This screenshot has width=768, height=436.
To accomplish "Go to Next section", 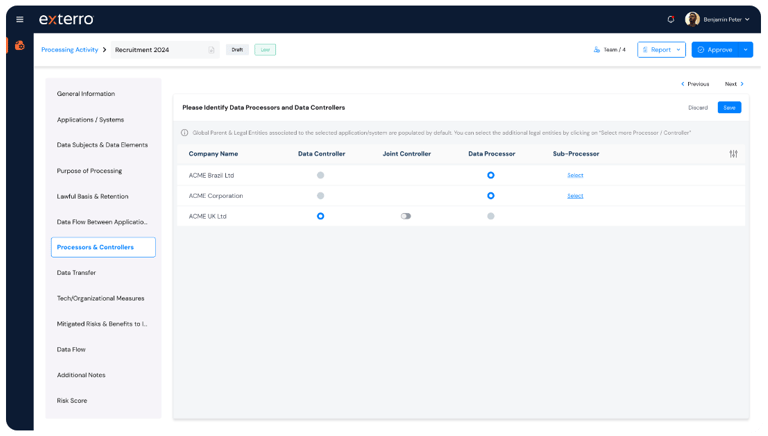I will pyautogui.click(x=734, y=84).
